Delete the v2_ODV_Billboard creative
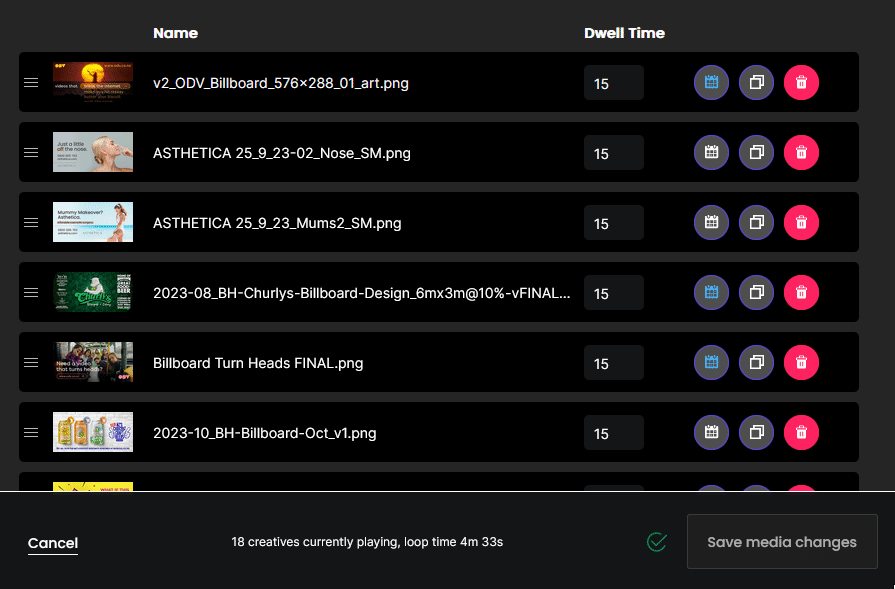The image size is (895, 589). coord(801,82)
